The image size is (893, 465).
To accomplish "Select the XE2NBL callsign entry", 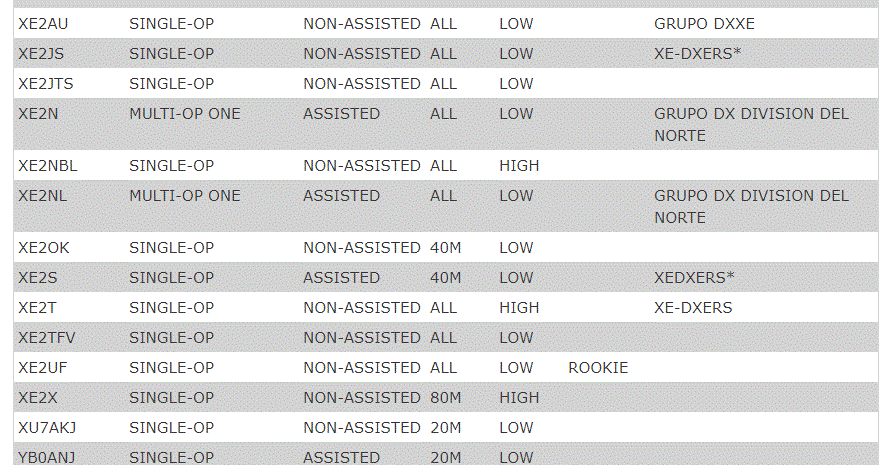I will coord(48,166).
